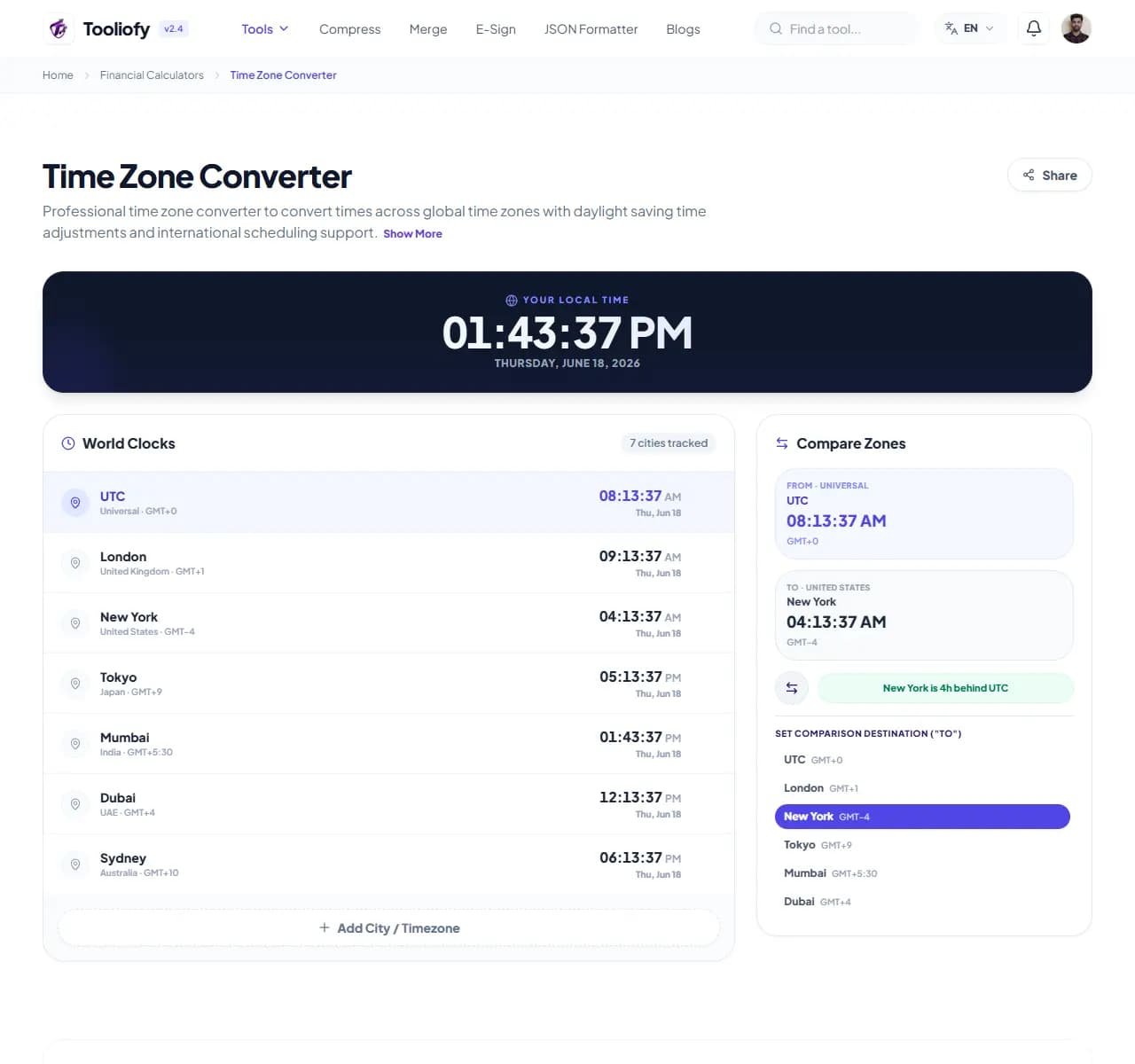Viewport: 1135px width, 1064px height.
Task: Set destination to Mumbai GMT+5:30
Action: [922, 873]
